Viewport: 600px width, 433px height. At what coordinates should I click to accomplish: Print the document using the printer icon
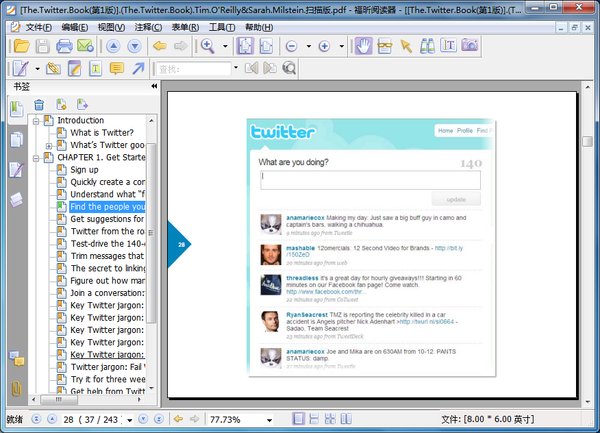(x=64, y=46)
